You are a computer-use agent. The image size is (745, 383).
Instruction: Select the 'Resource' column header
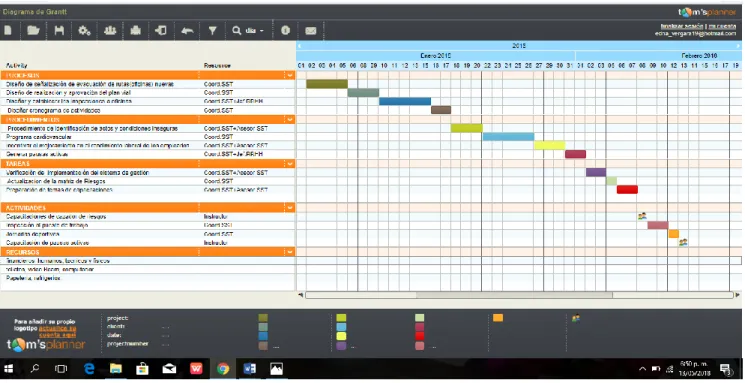217,66
